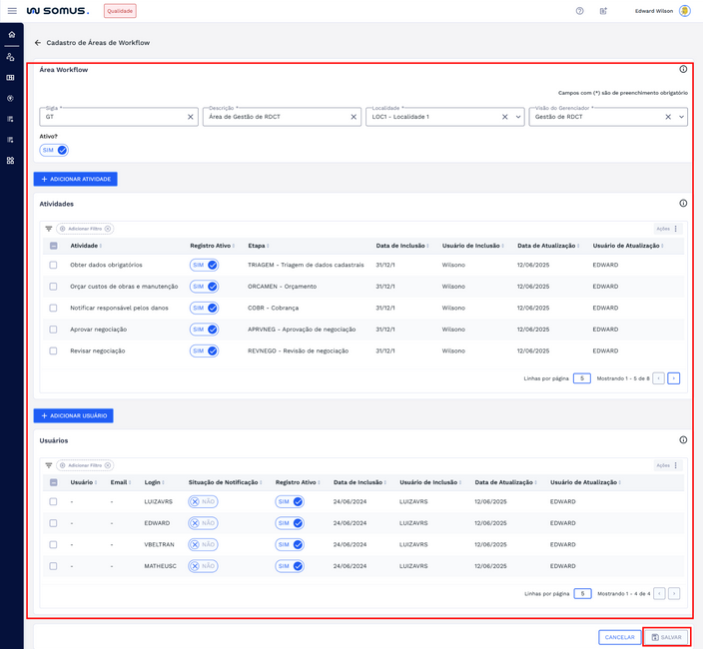The width and height of the screenshot is (703, 649).
Task: Open the hamburger menu beside Somus logo
Action: click(12, 10)
